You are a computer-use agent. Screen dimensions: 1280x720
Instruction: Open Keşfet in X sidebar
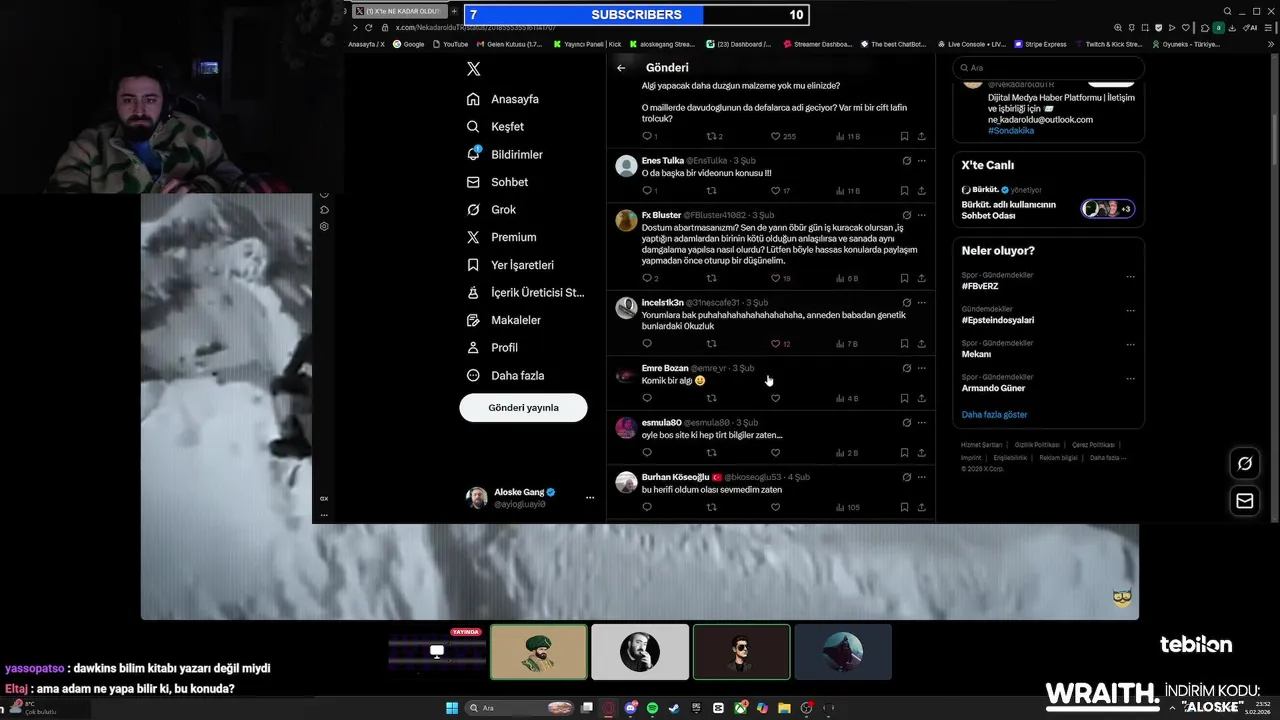(x=495, y=127)
